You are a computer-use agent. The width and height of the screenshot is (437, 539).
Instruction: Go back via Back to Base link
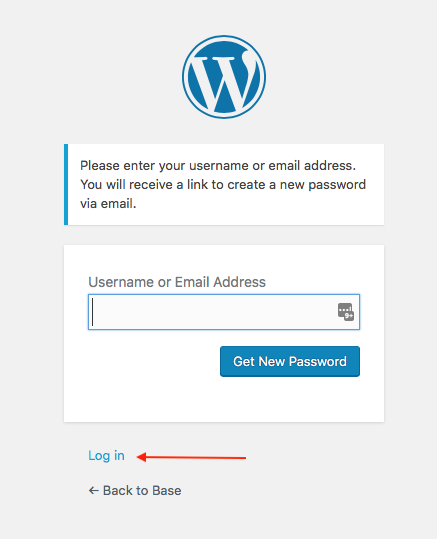pos(135,491)
